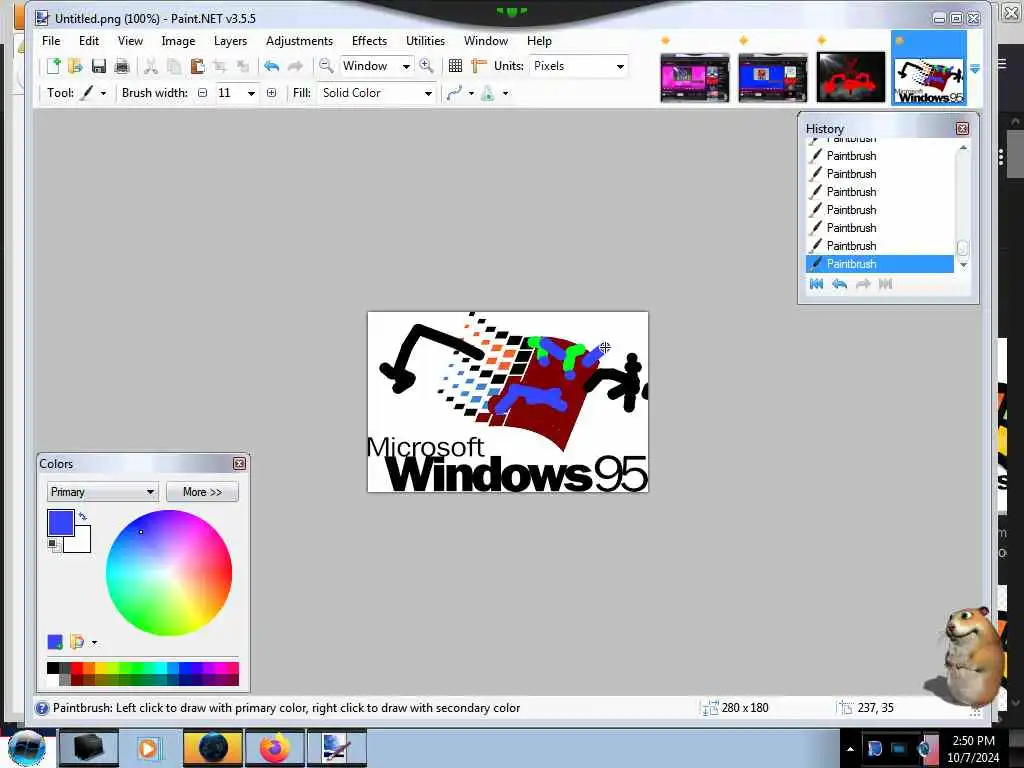The width and height of the screenshot is (1024, 768).
Task: Pick a color on the color wheel
Action: (169, 573)
